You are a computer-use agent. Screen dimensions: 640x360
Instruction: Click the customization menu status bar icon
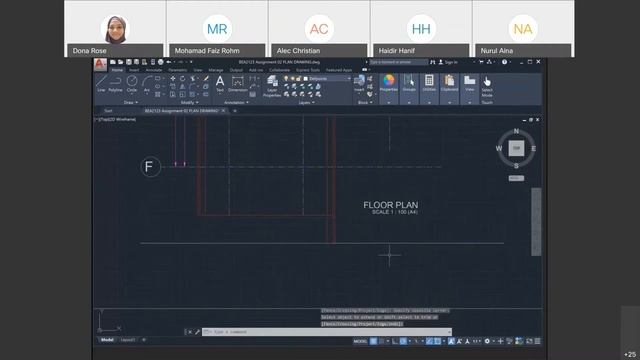tap(538, 341)
